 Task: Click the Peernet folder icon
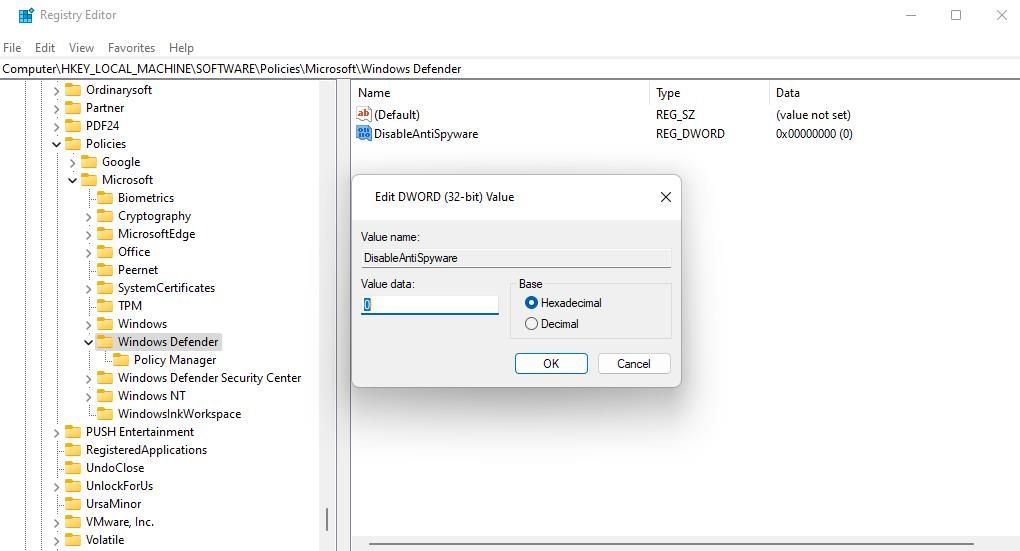105,270
